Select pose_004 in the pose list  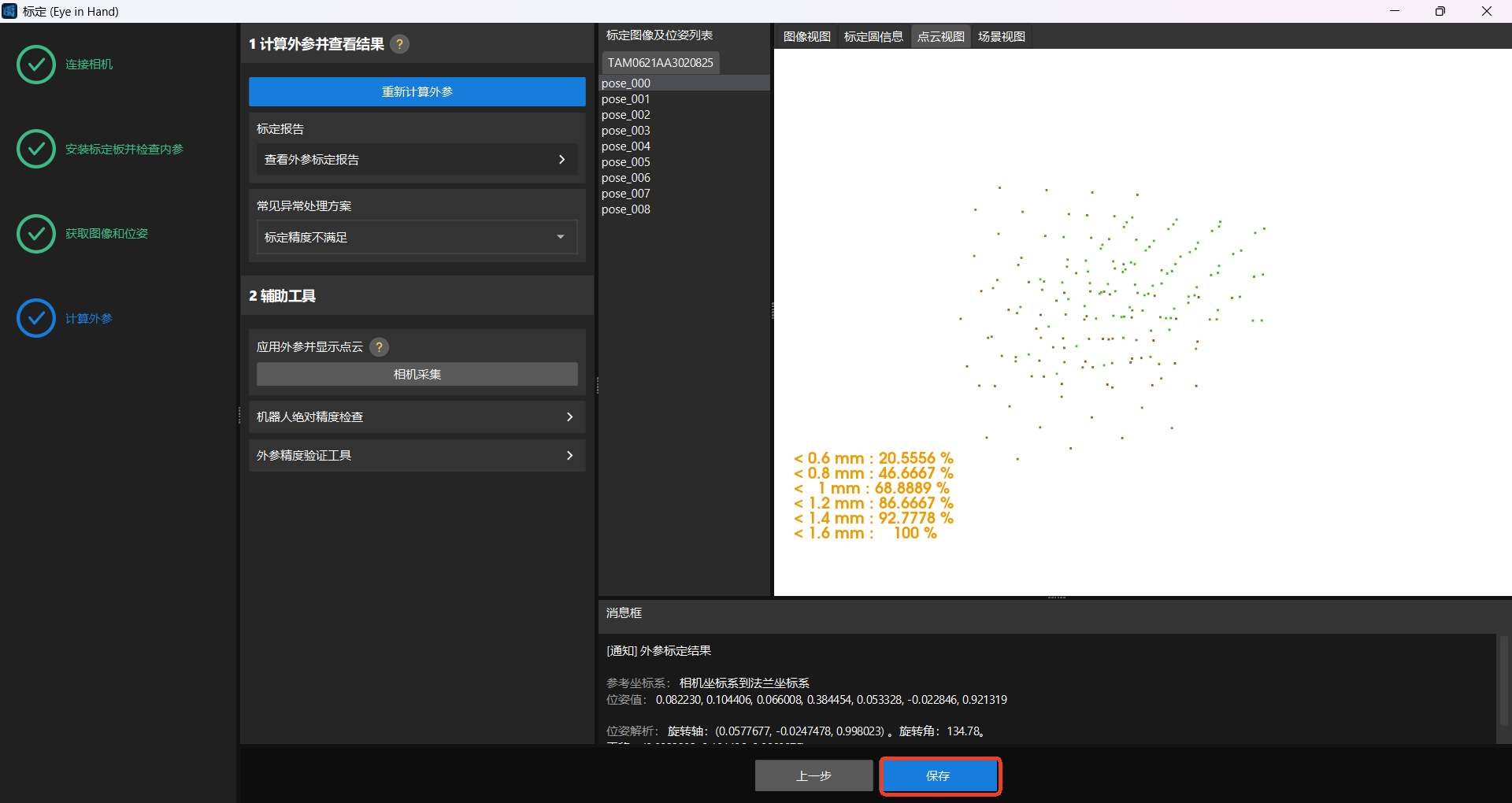(626, 146)
